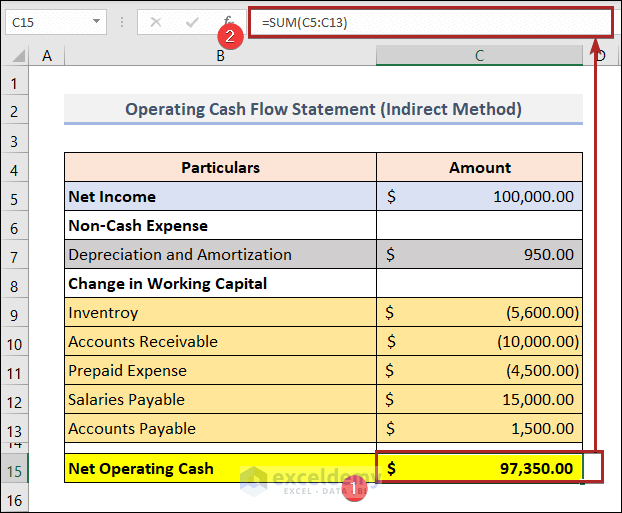Select column C header
The width and height of the screenshot is (622, 513).
479,56
